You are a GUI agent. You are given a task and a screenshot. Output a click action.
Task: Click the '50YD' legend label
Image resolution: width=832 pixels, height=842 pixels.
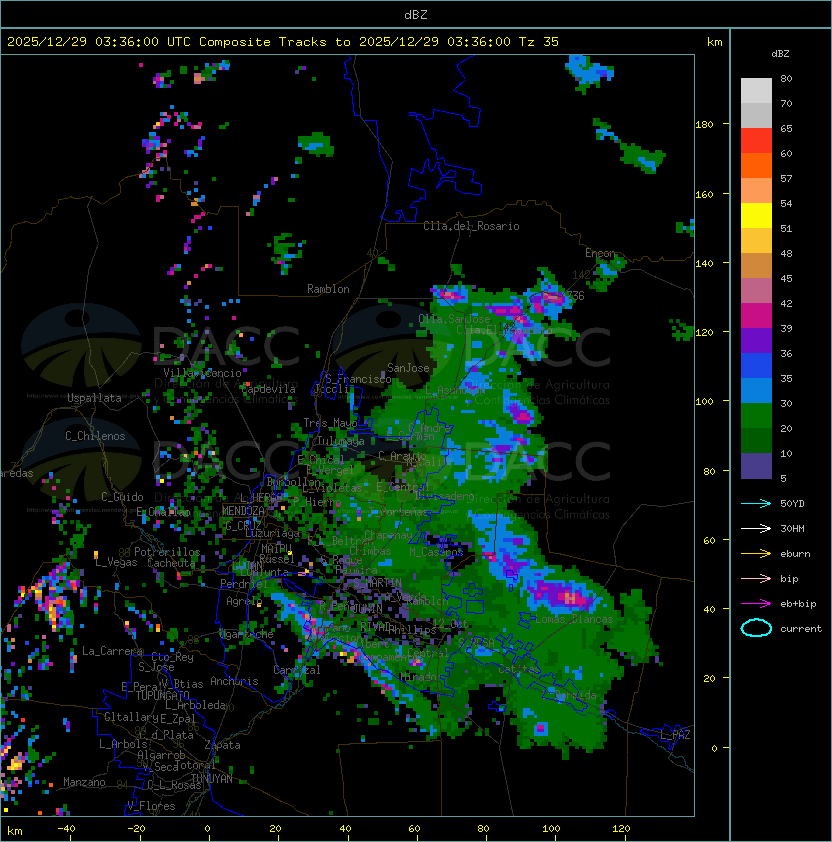(792, 504)
